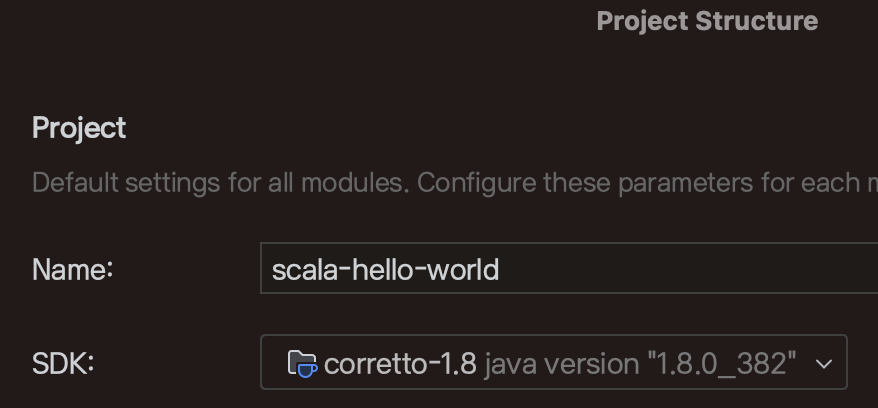Click the corretto JDK folder icon

coord(299,361)
